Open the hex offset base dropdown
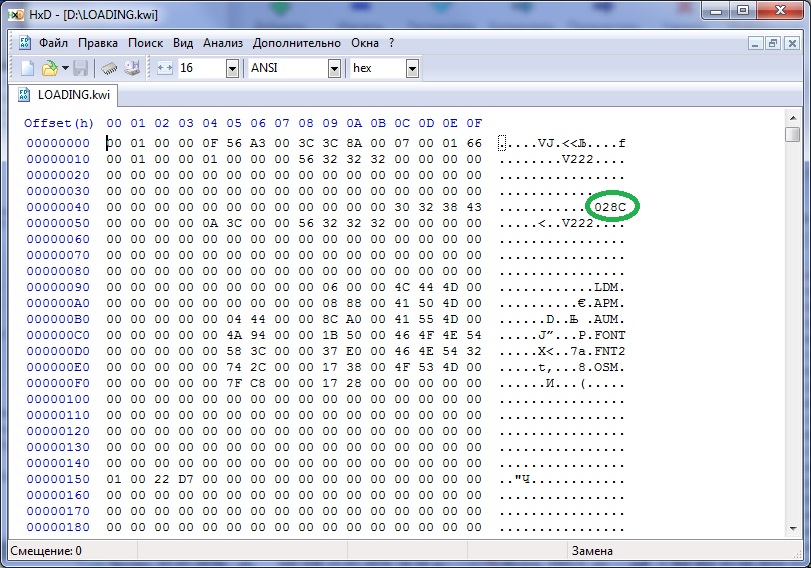 (412, 68)
